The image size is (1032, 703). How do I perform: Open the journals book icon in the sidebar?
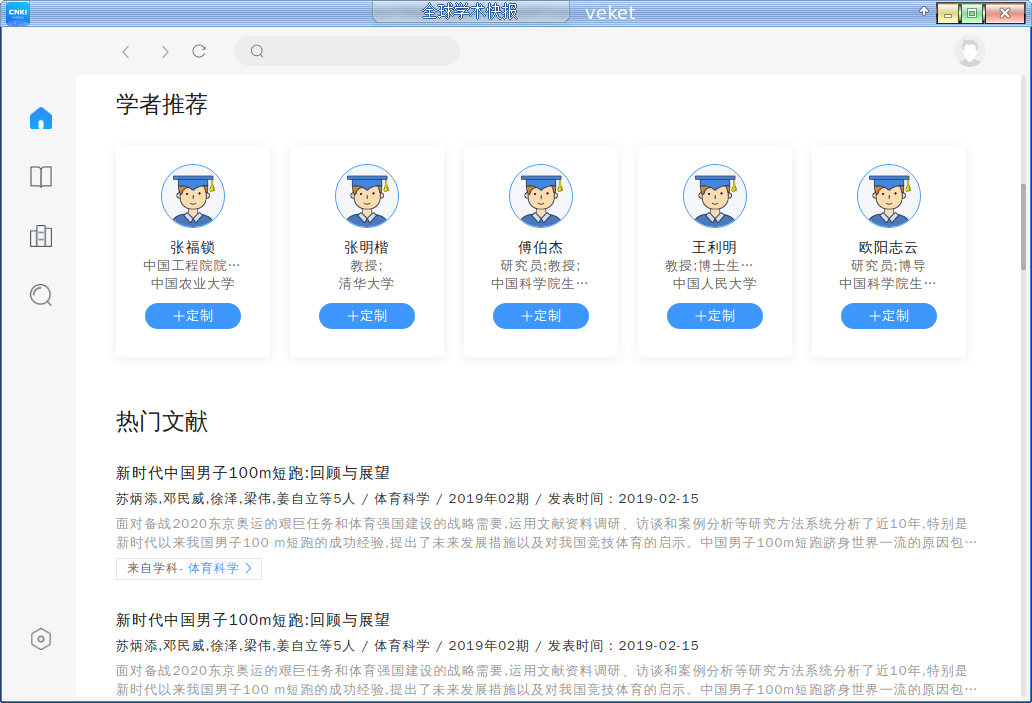pos(40,176)
